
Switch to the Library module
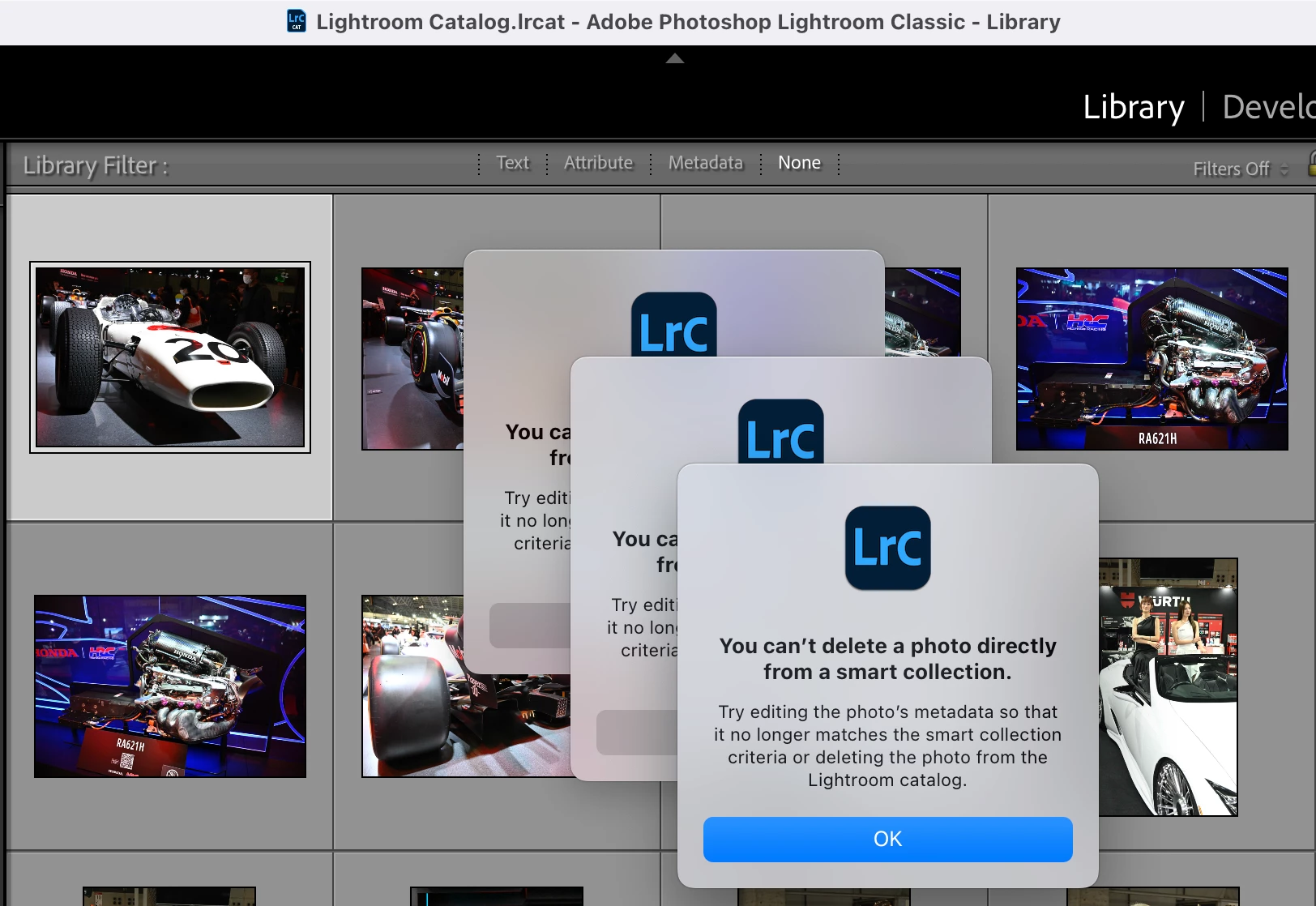[1134, 107]
